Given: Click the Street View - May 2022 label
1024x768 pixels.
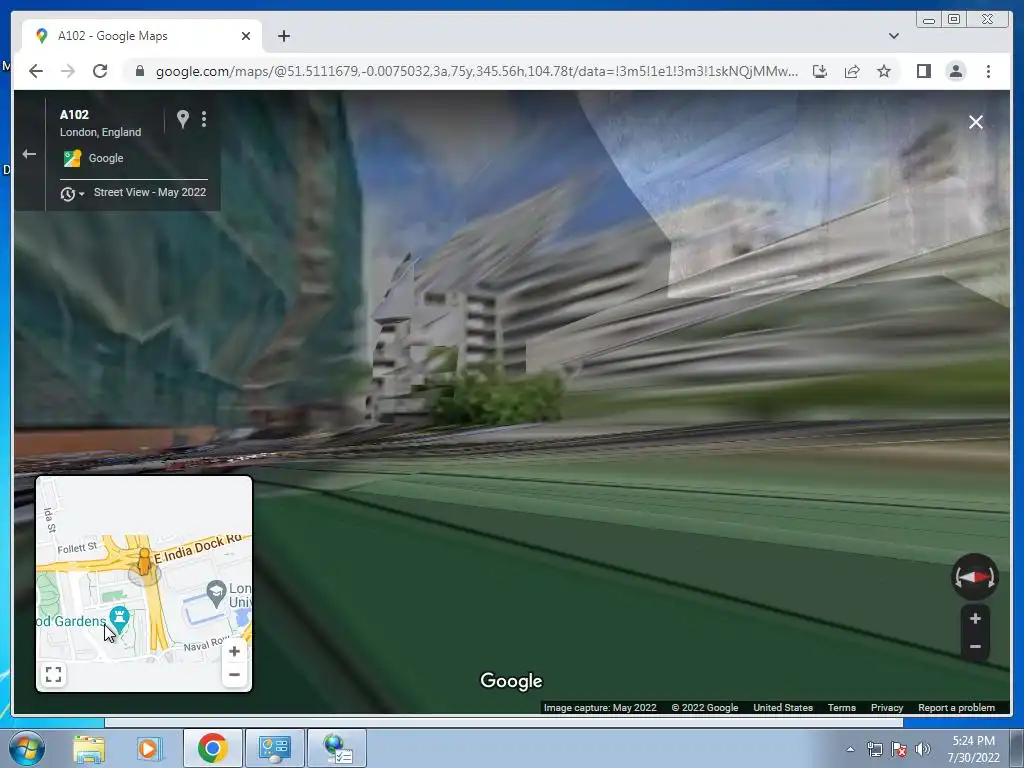Looking at the screenshot, I should pyautogui.click(x=150, y=192).
